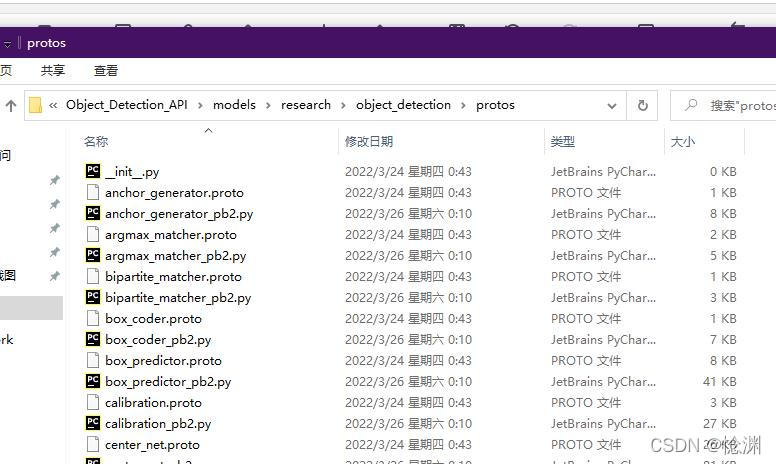
Task: Select the file calibration.proto
Action: click(153, 403)
